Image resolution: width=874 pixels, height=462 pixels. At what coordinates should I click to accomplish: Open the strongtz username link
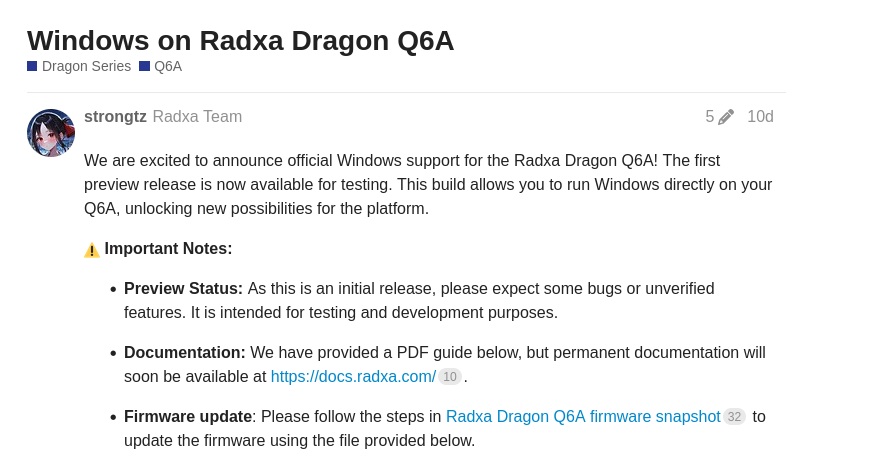(115, 117)
